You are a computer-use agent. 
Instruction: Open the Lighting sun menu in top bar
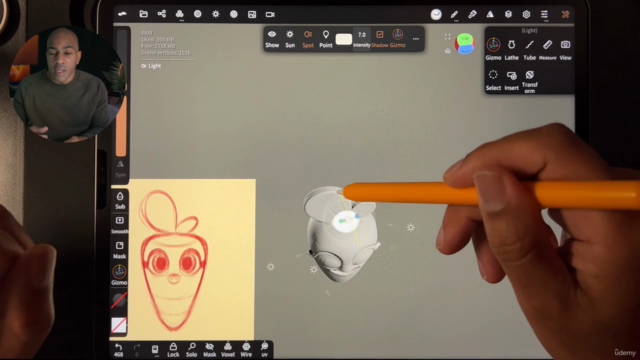(216, 14)
